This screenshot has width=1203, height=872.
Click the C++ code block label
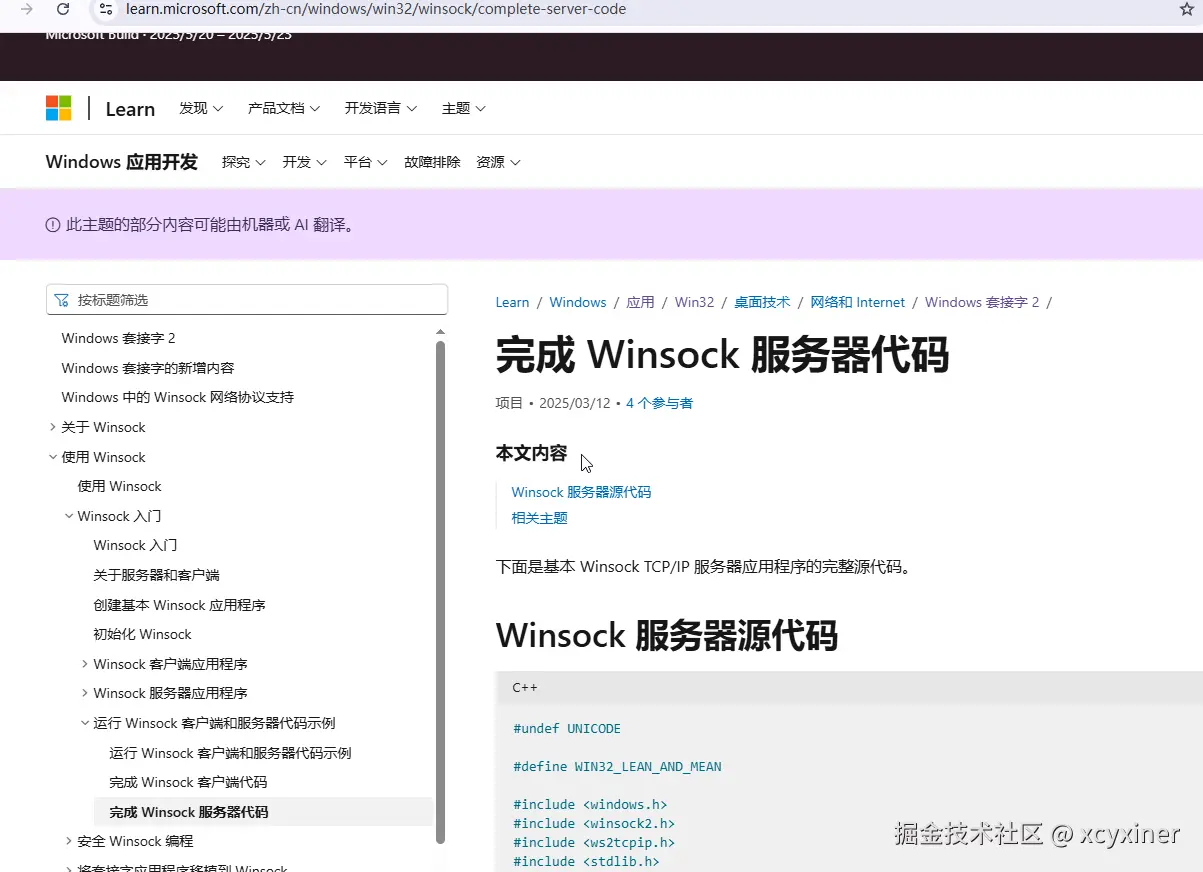pos(525,688)
